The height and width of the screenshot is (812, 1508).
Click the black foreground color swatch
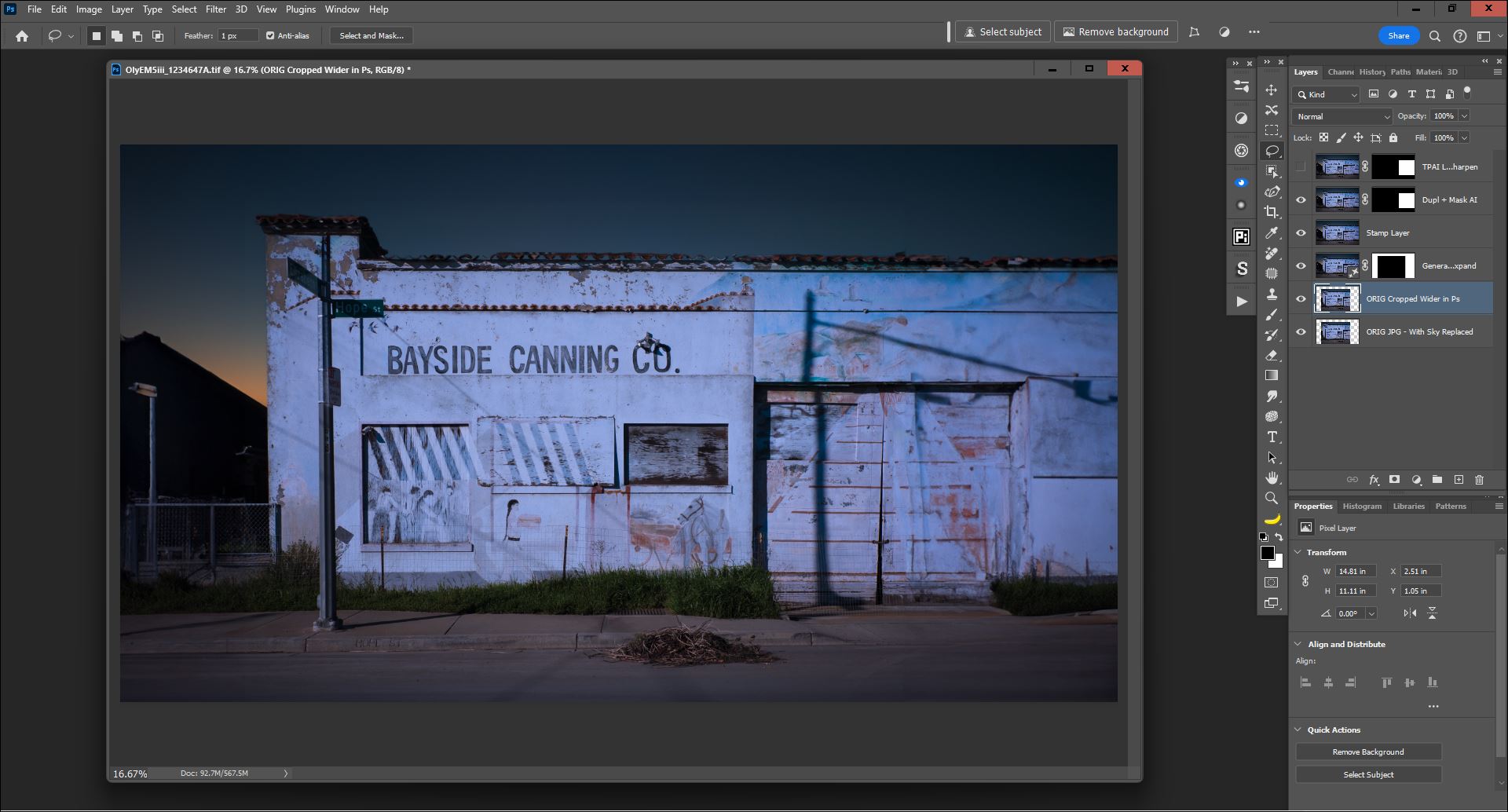[x=1267, y=553]
